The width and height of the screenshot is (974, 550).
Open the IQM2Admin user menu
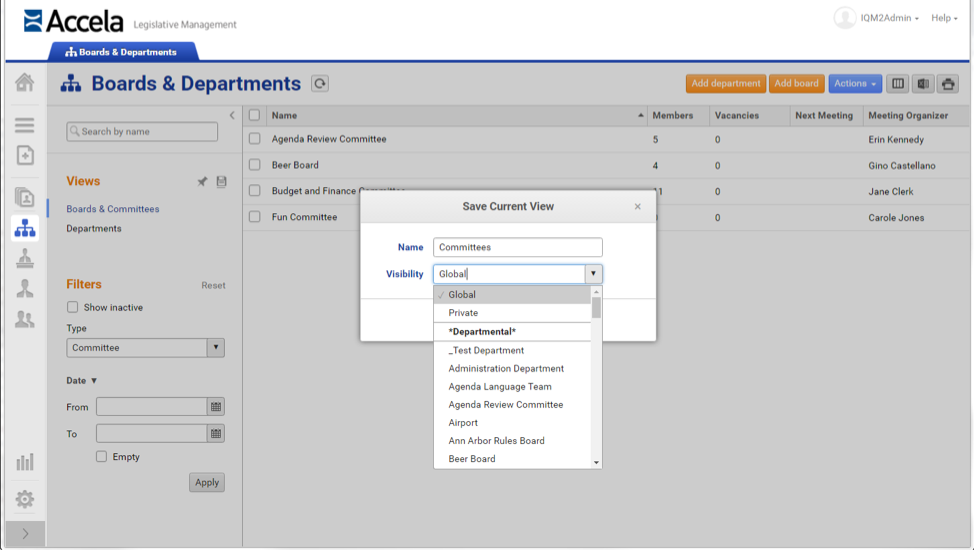point(889,18)
